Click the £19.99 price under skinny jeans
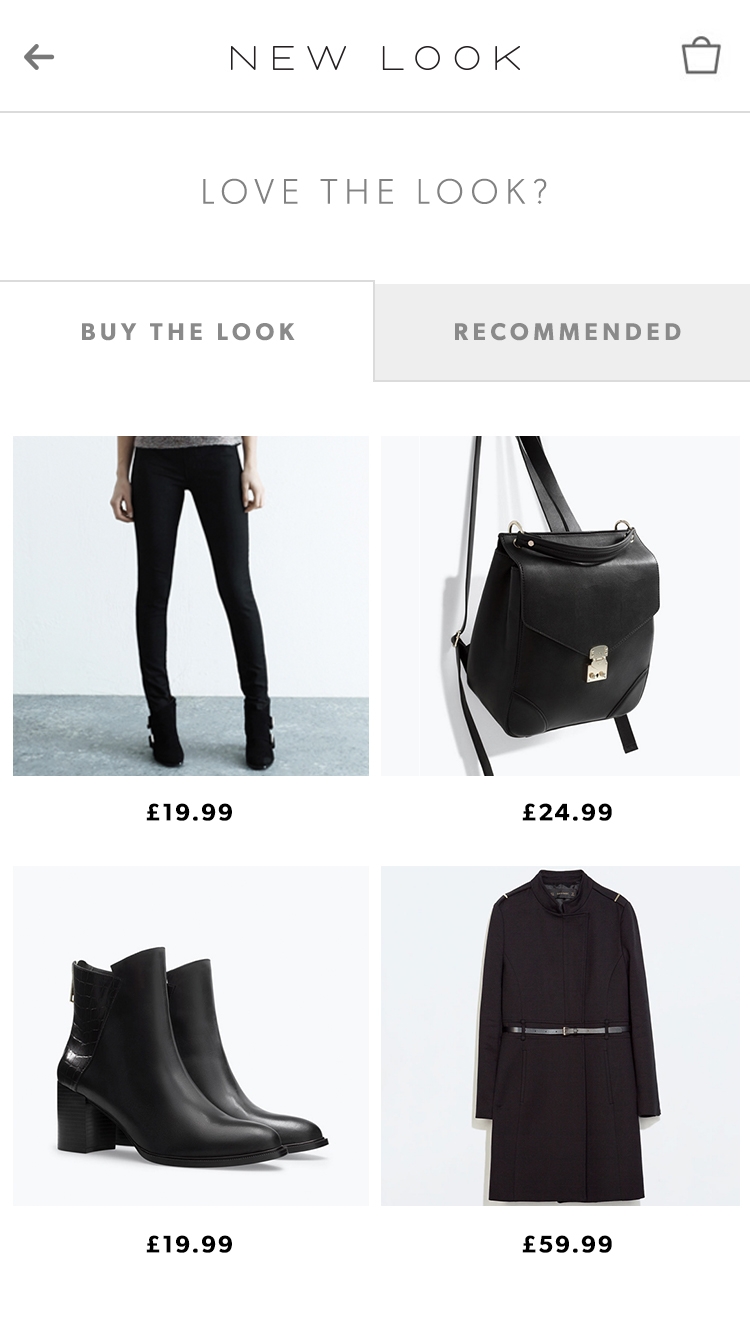The height and width of the screenshot is (1334, 750). [x=190, y=813]
